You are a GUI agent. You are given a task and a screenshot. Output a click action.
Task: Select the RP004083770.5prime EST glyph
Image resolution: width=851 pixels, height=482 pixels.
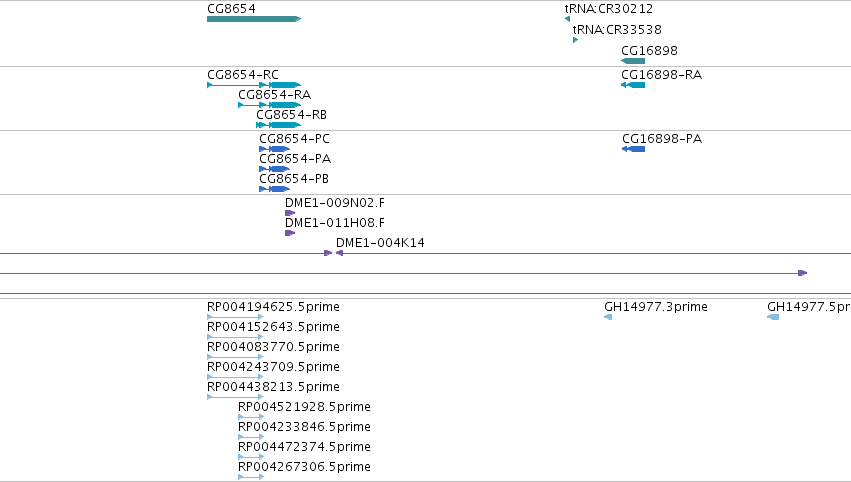[235, 357]
